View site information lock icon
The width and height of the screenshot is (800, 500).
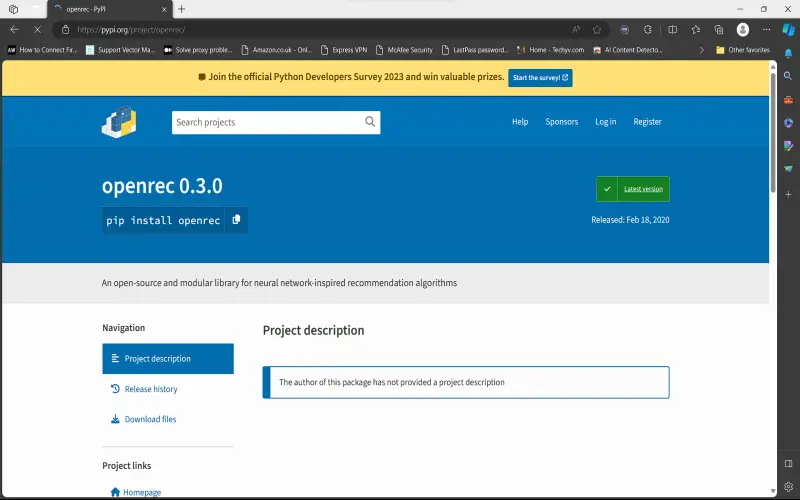coord(65,30)
